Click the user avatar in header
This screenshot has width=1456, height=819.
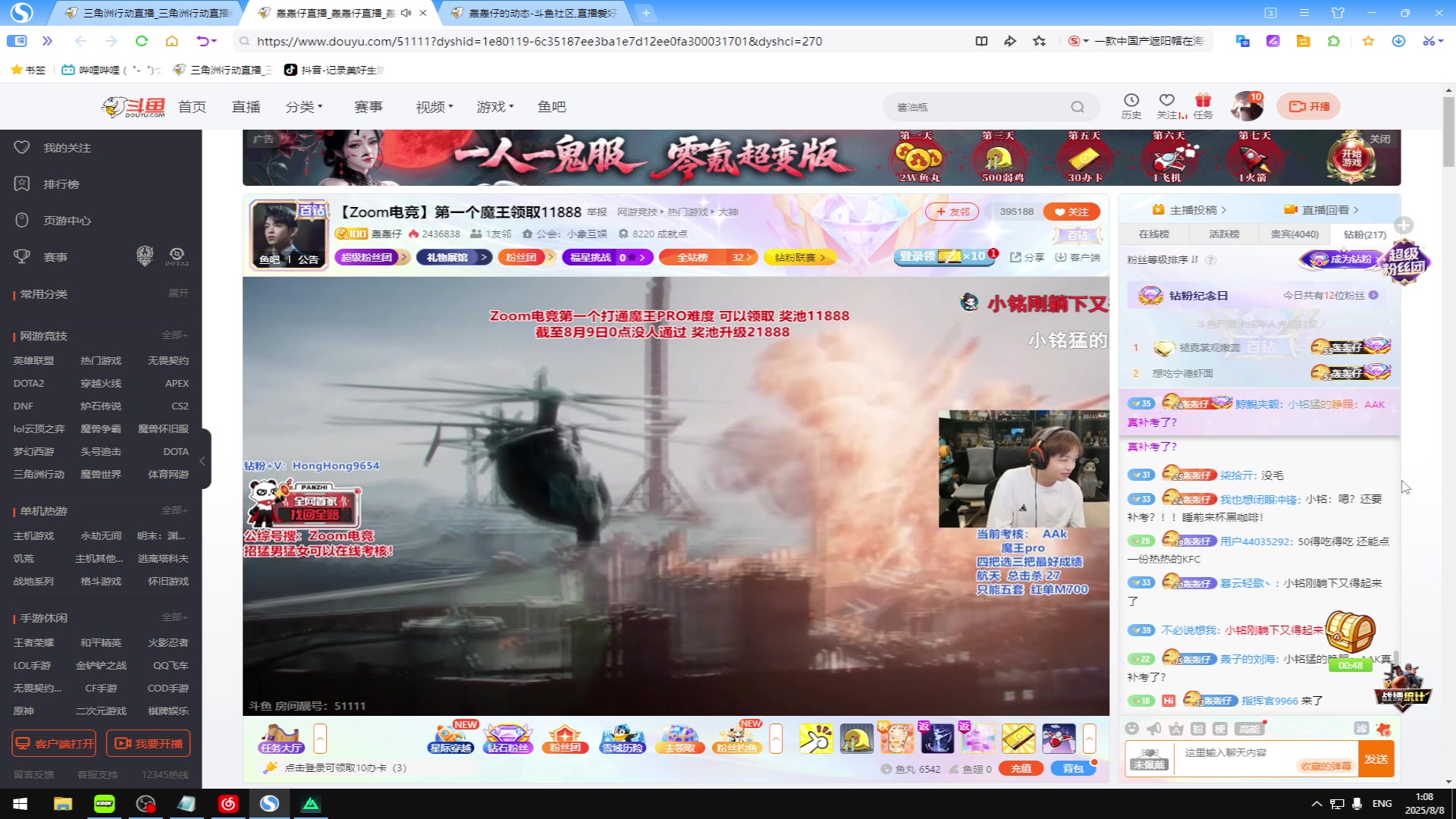tap(1246, 107)
